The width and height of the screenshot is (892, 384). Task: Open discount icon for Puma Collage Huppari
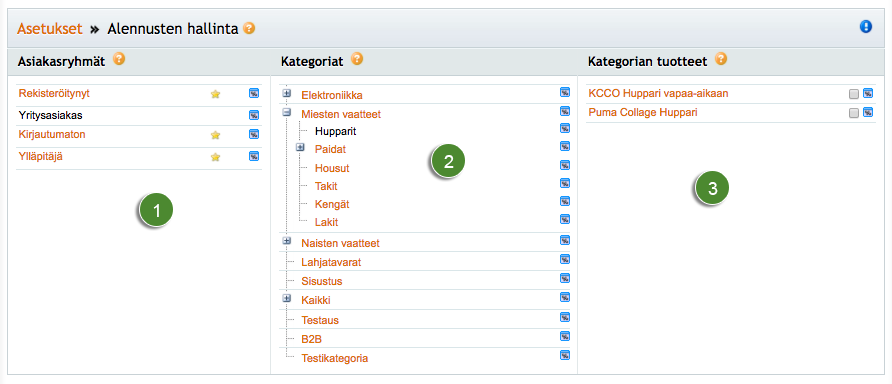pos(868,113)
